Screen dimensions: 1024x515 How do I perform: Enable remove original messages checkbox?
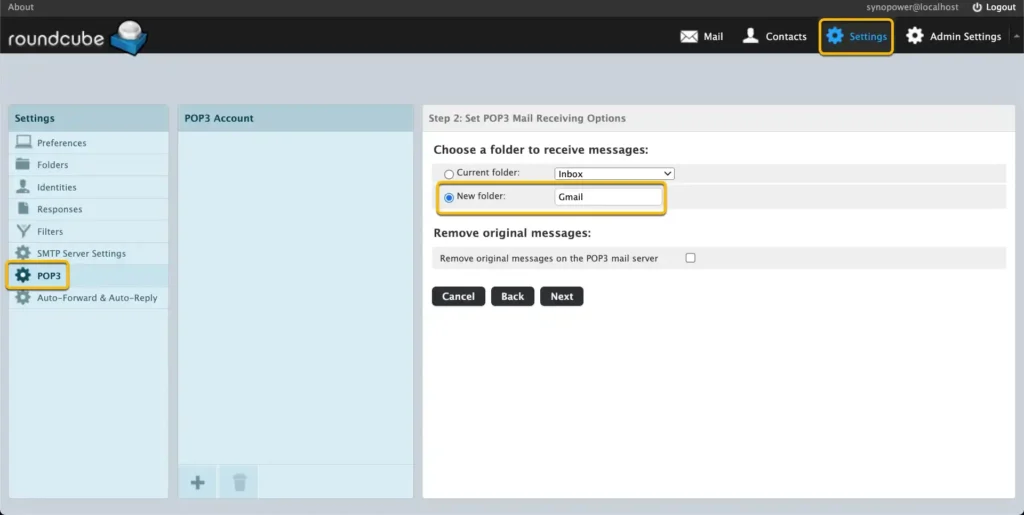point(690,258)
